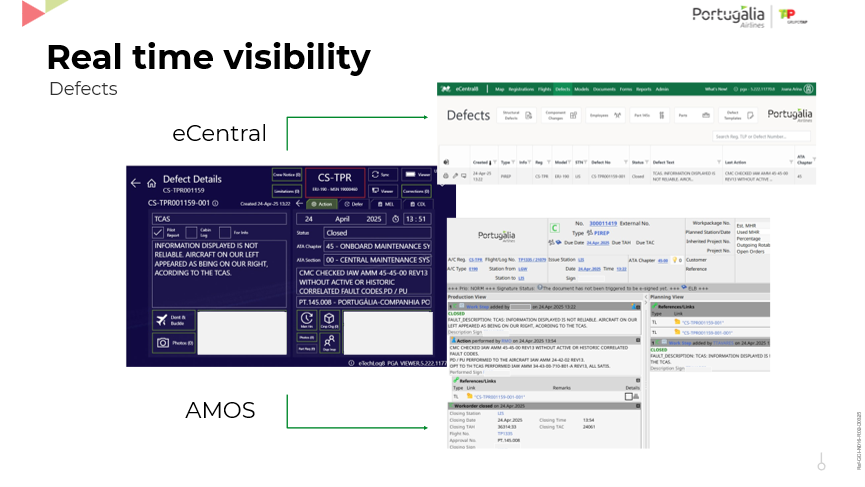Click the eCentral search field

761,136
